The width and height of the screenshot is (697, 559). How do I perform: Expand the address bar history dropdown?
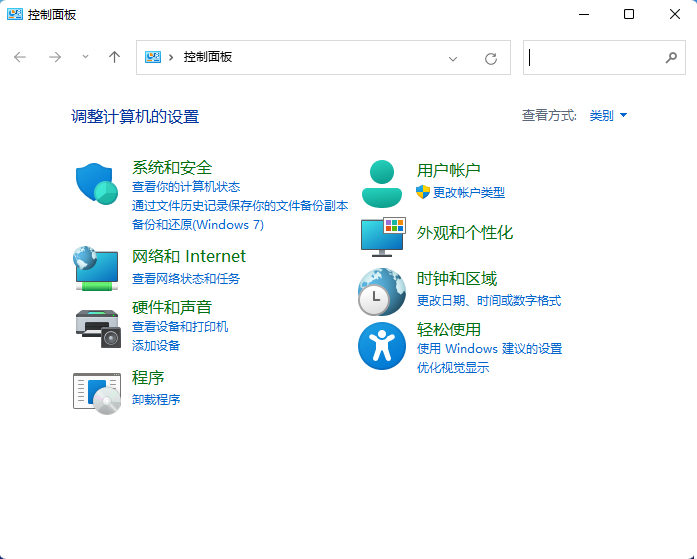click(x=453, y=58)
